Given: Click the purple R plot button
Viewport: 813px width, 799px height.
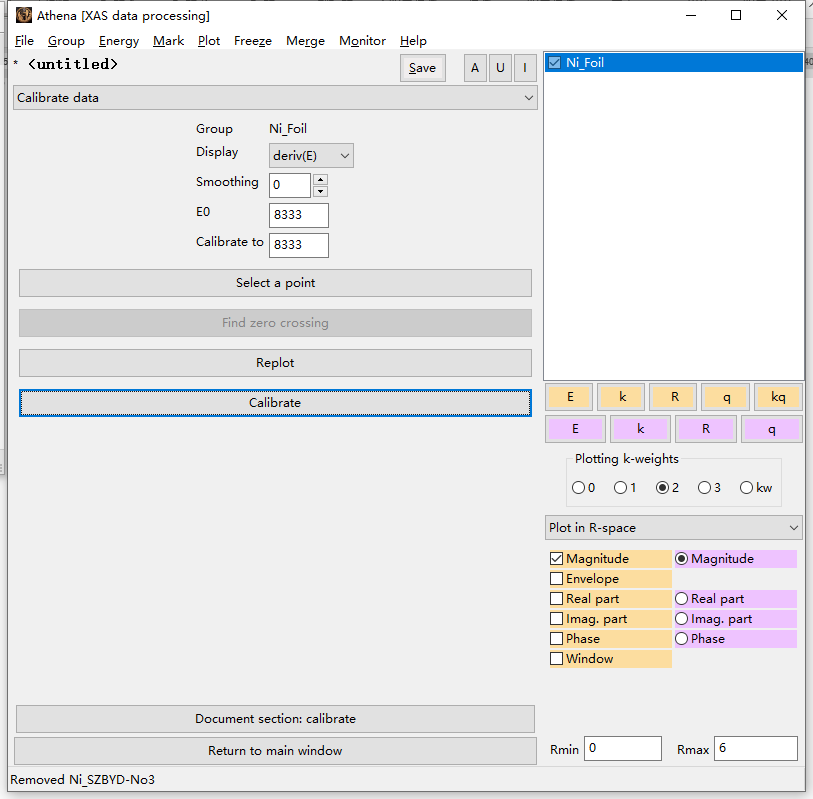Looking at the screenshot, I should click(705, 429).
